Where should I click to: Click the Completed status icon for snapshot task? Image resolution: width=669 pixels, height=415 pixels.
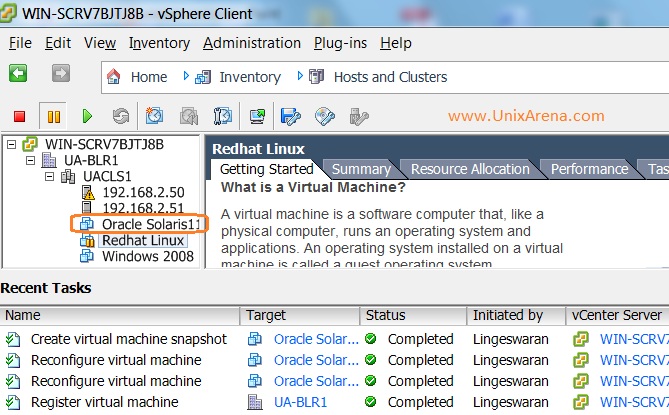click(371, 339)
